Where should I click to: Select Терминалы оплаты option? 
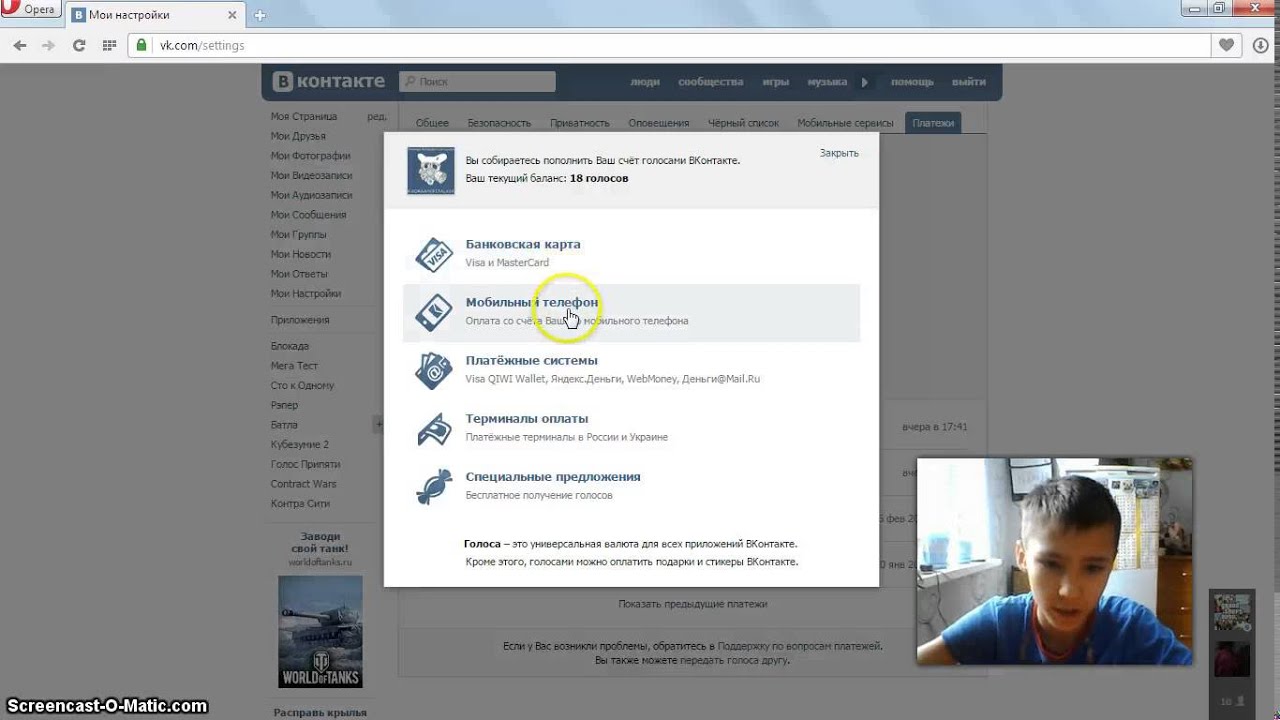[631, 429]
